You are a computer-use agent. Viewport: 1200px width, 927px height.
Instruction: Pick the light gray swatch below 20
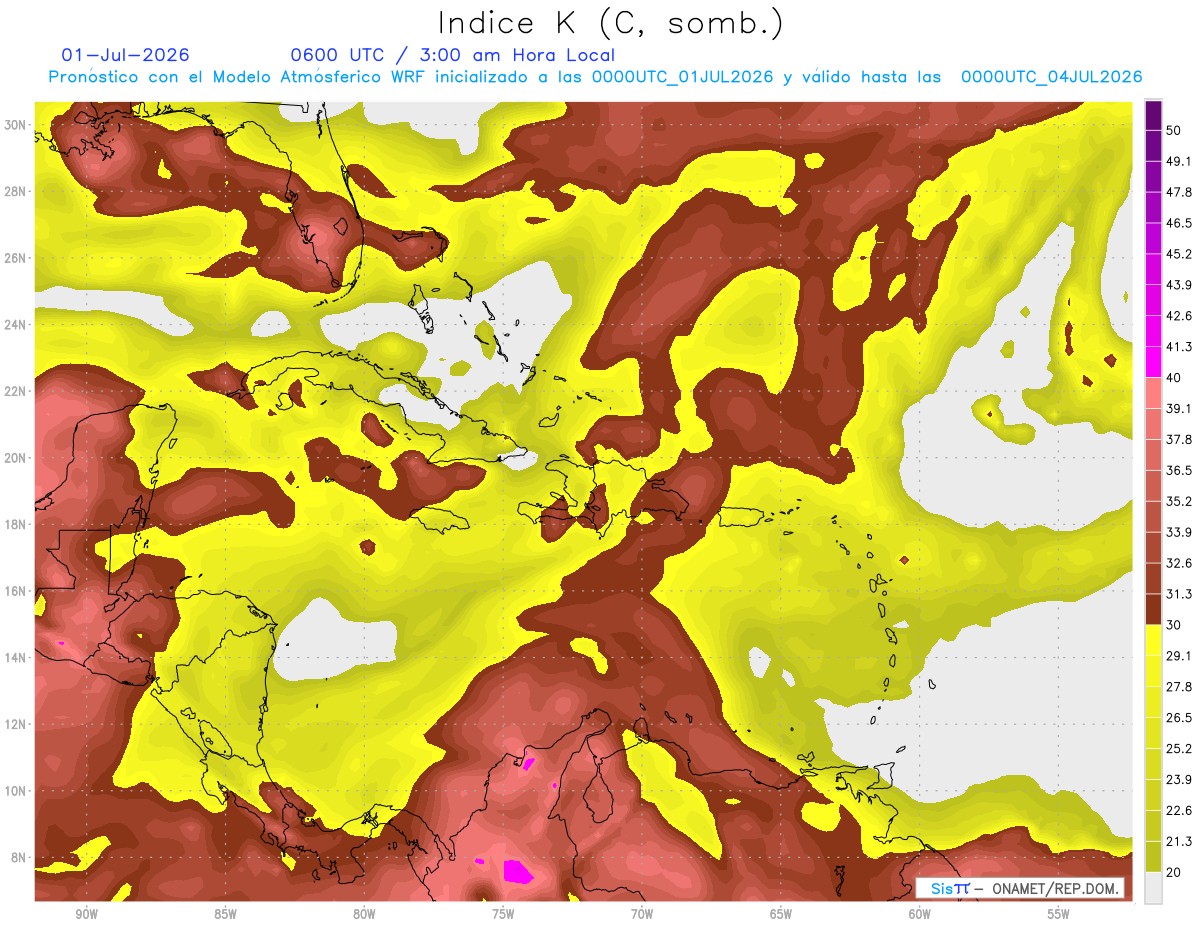pyautogui.click(x=1153, y=888)
